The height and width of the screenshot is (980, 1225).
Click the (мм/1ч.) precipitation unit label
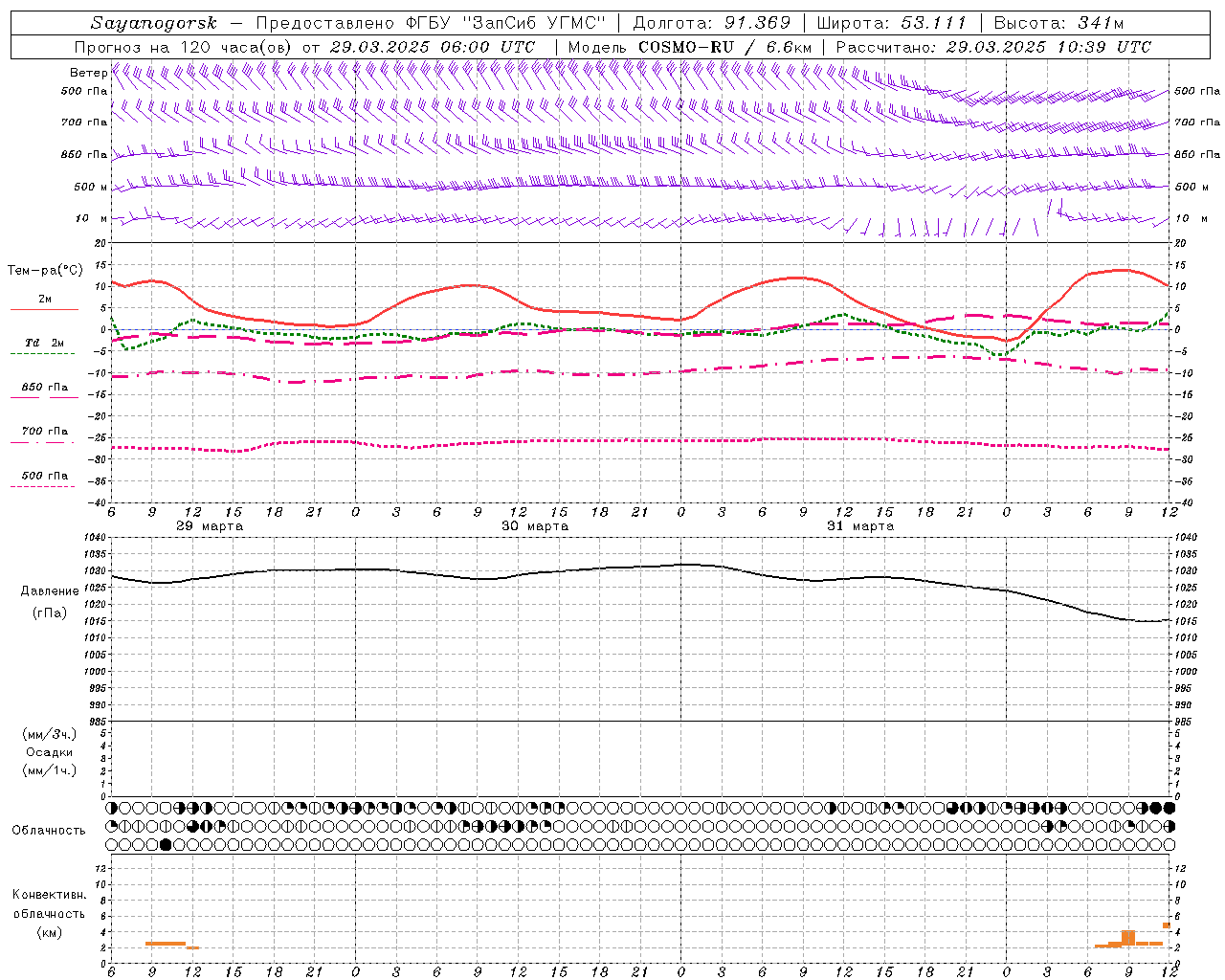pos(49,770)
